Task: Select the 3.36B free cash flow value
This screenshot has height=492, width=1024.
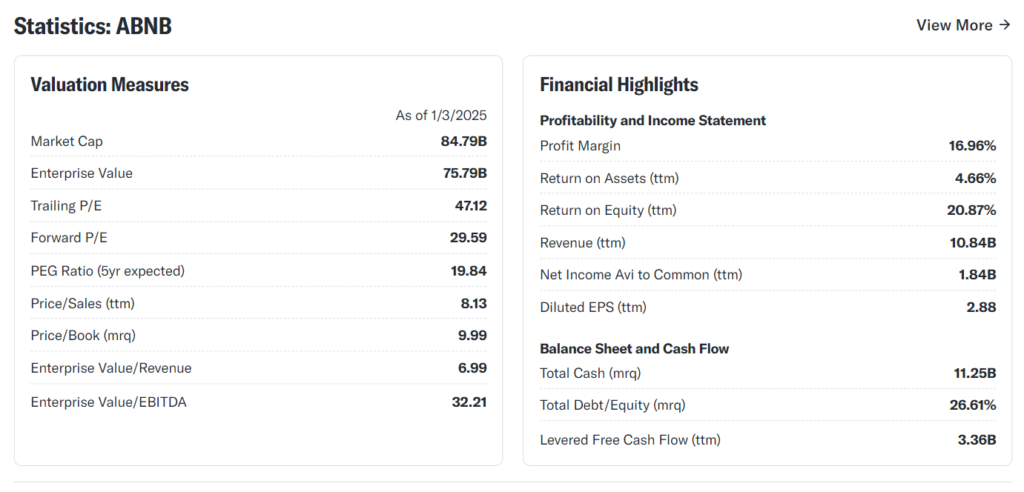Action: point(977,440)
